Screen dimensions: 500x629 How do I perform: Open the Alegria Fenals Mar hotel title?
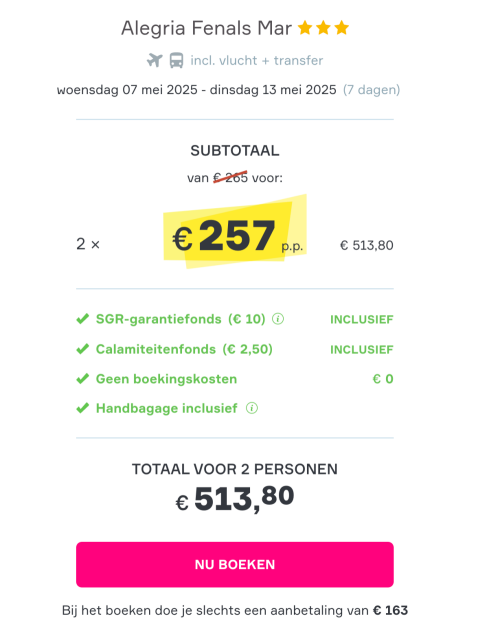(207, 28)
